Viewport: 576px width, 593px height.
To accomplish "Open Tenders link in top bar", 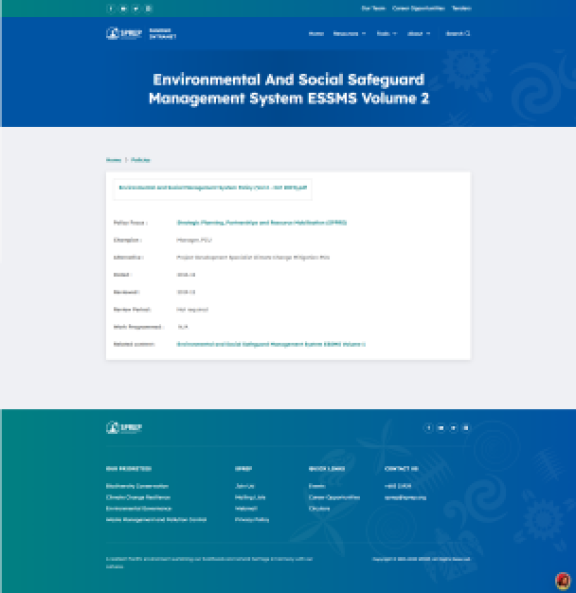I will (x=461, y=8).
